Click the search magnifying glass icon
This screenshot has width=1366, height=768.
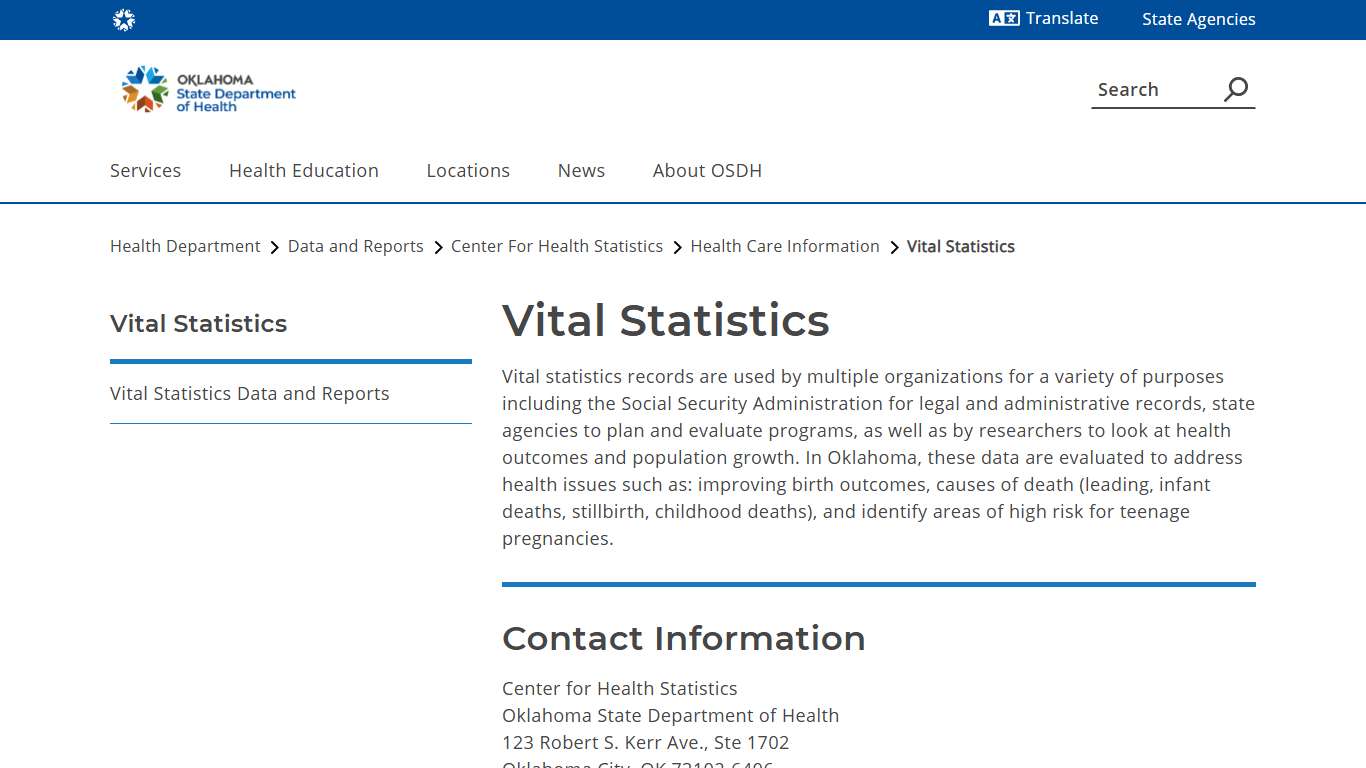coord(1235,89)
